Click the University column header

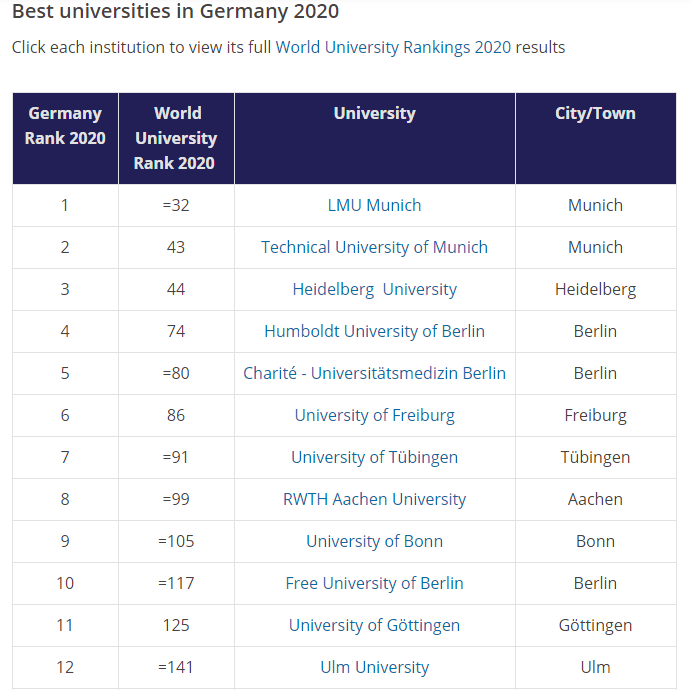375,138
